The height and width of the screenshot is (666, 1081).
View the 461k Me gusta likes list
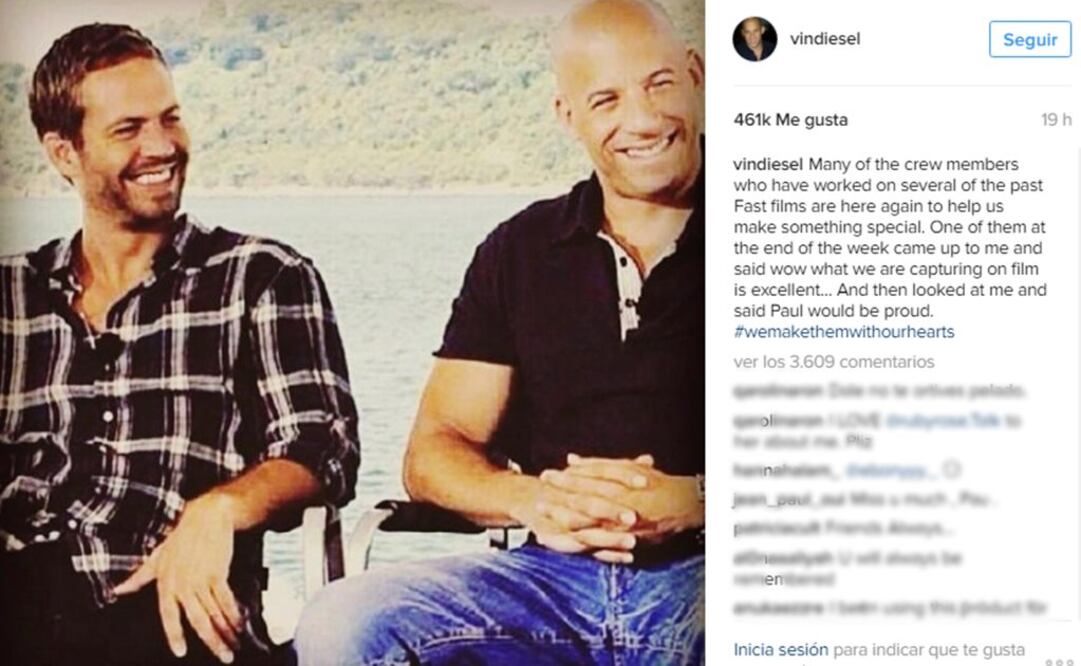tap(791, 120)
